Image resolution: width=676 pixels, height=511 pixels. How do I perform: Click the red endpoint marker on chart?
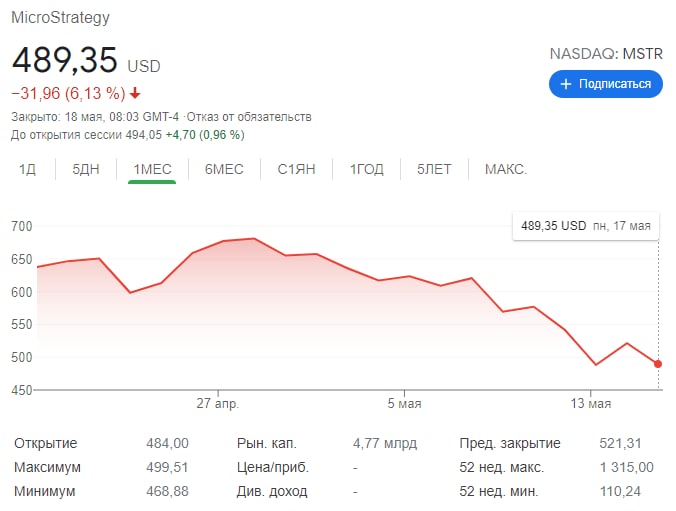[x=657, y=364]
